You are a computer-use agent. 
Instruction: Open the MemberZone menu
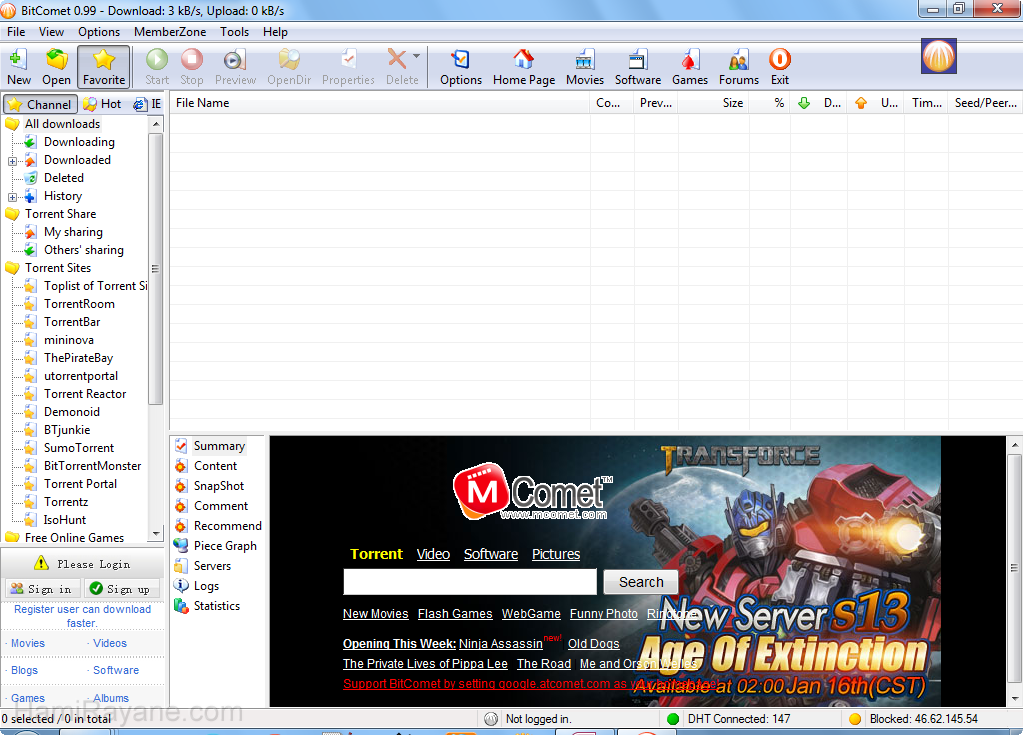(x=170, y=32)
